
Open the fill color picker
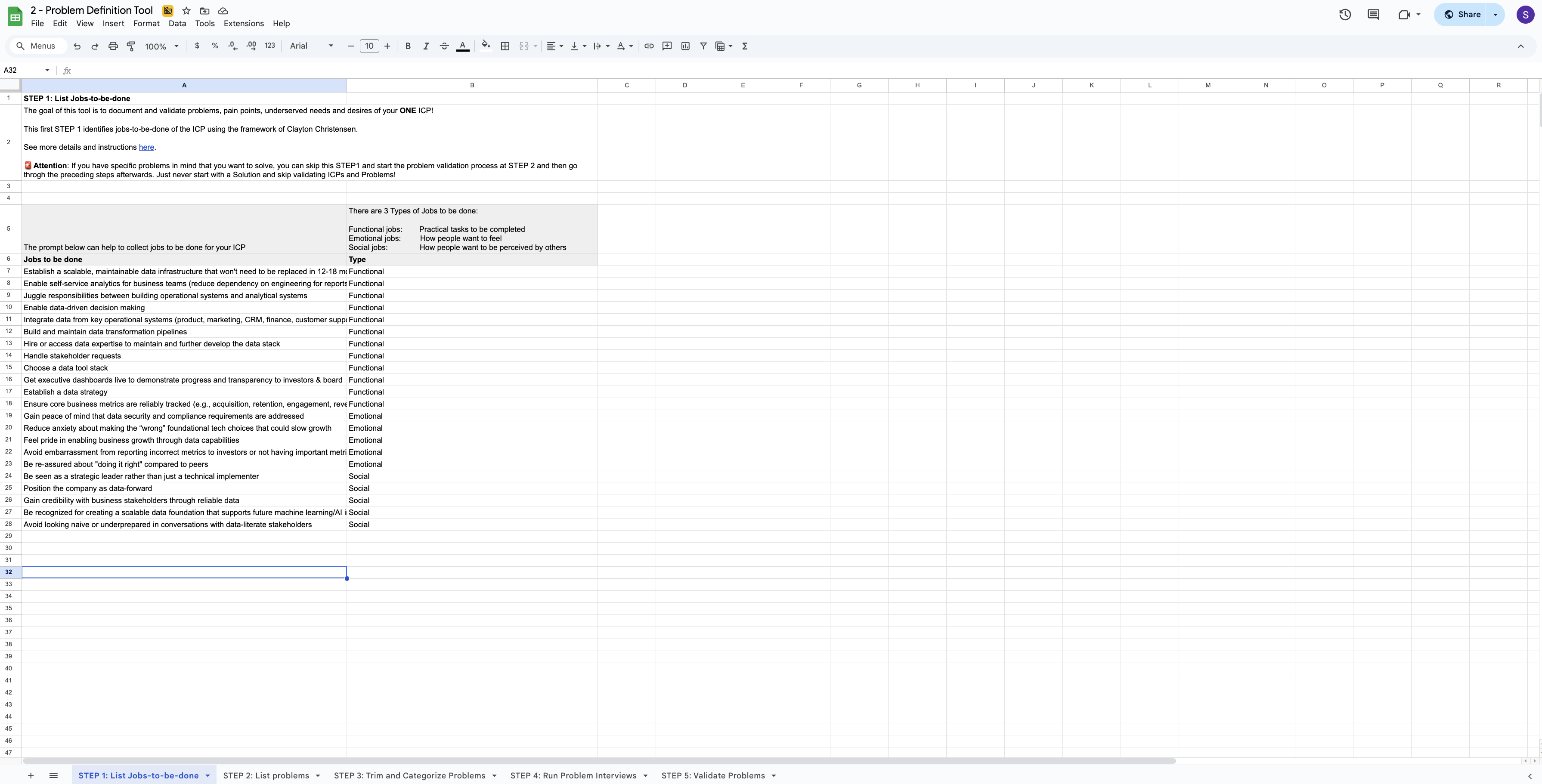point(486,46)
